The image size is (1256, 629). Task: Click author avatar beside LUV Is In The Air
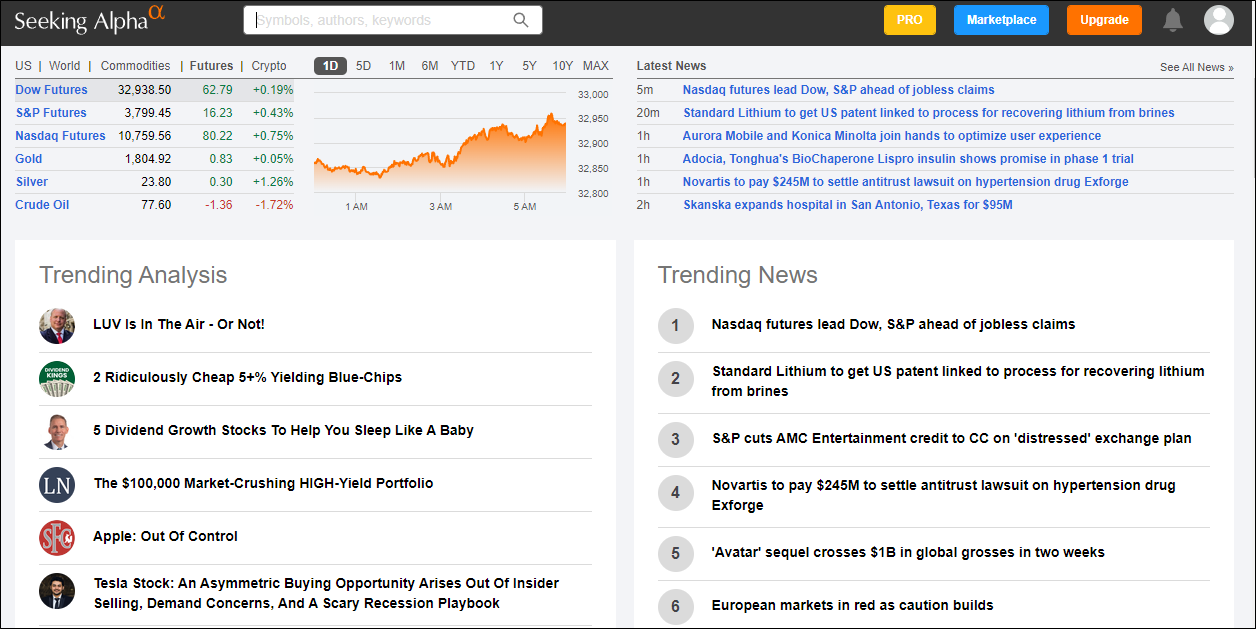(x=57, y=326)
